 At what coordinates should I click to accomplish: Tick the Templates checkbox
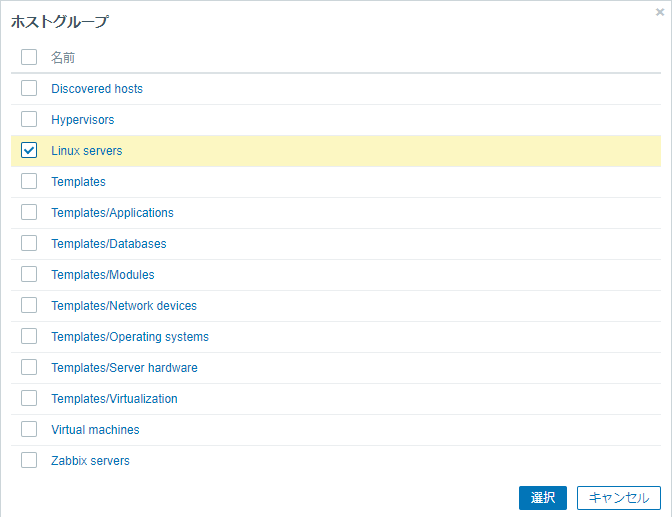tap(29, 181)
